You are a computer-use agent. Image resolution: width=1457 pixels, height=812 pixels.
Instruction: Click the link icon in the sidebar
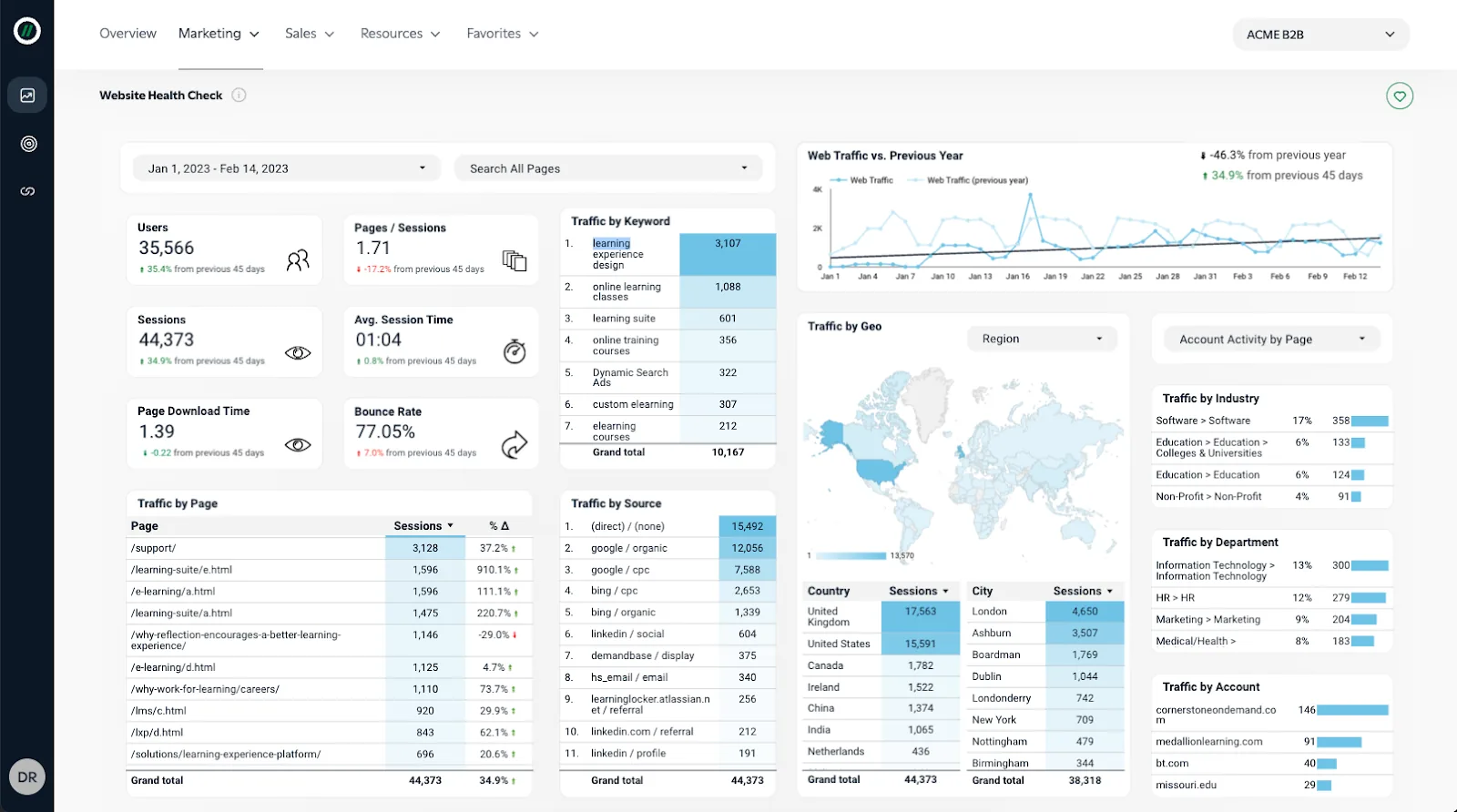(27, 191)
